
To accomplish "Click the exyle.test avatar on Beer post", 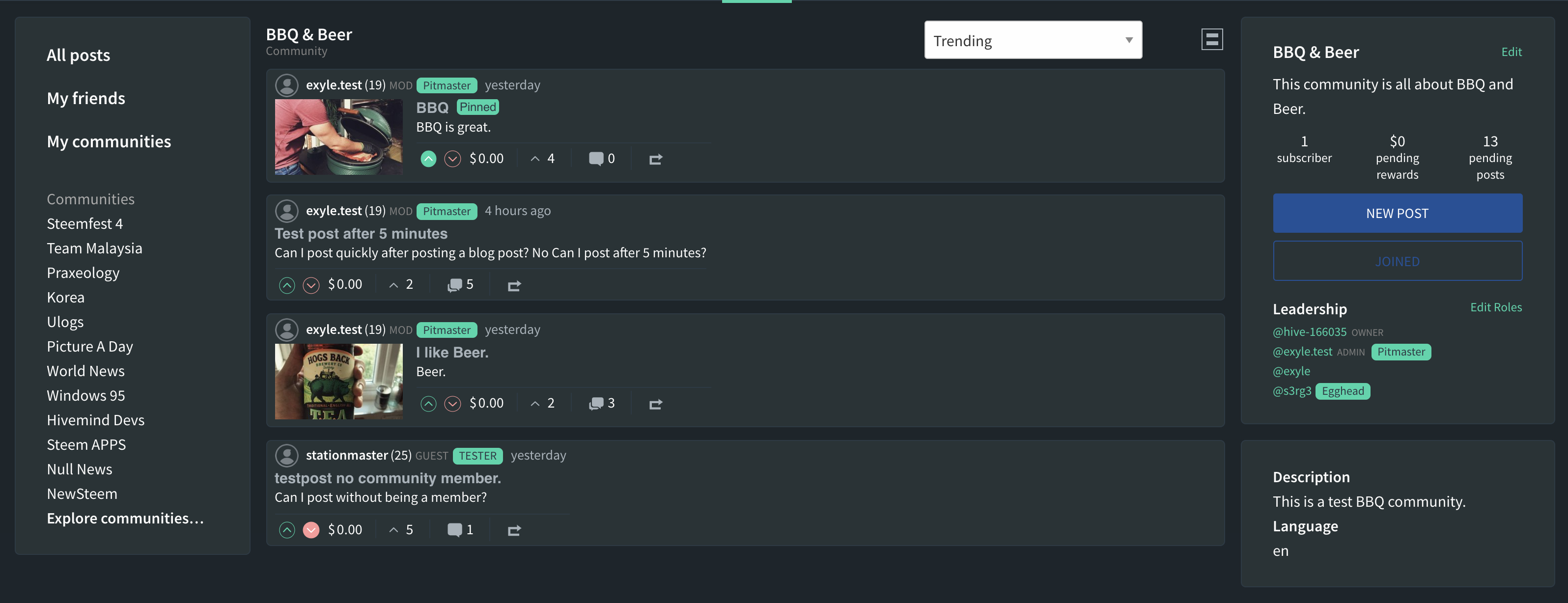I will click(287, 330).
